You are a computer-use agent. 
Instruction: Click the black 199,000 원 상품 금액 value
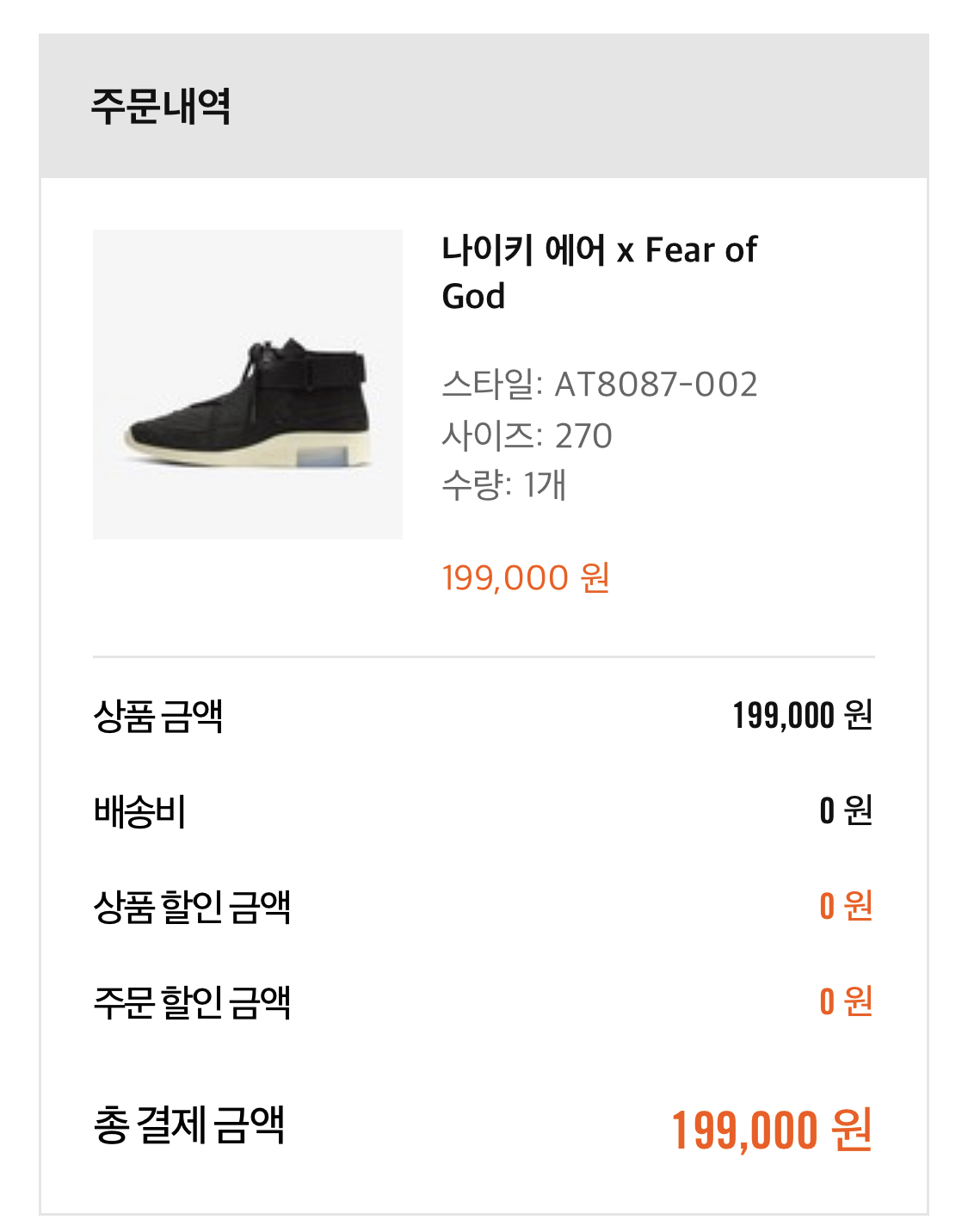802,716
